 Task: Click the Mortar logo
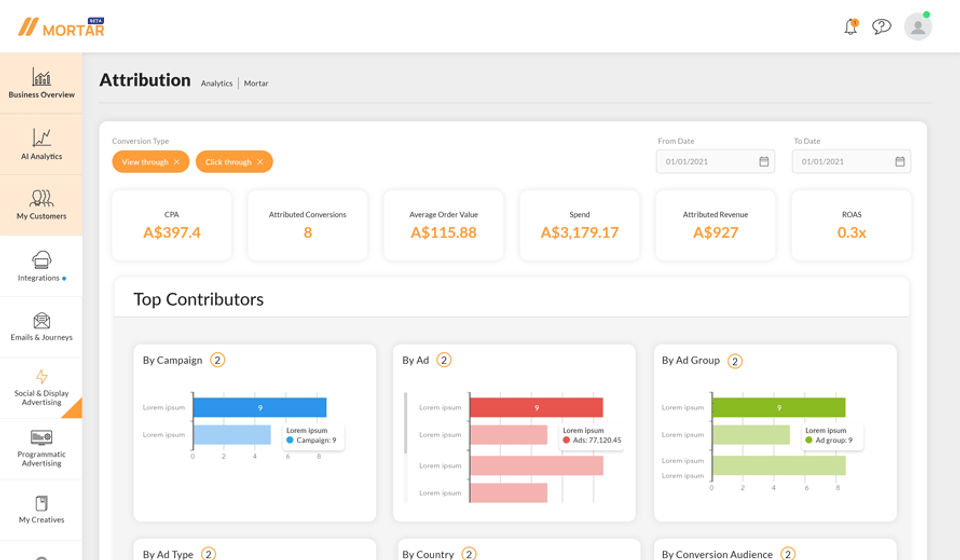coord(61,27)
